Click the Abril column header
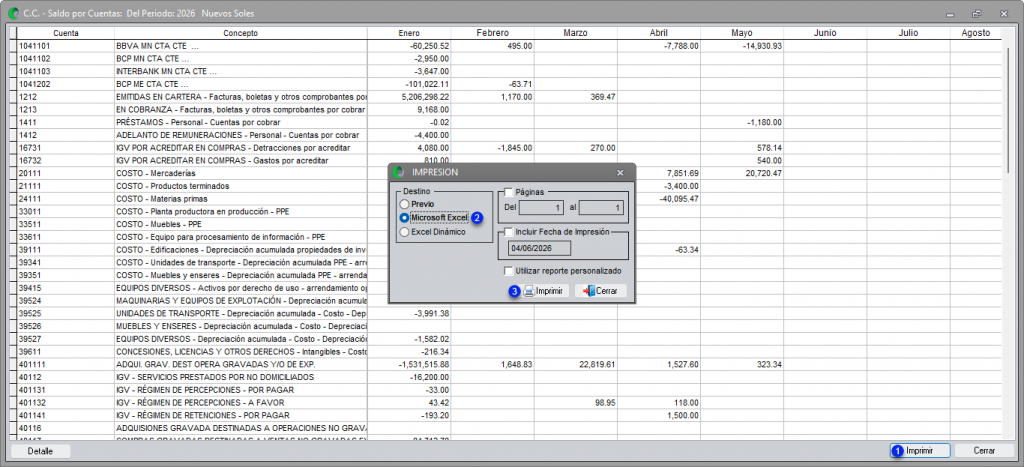1024x467 pixels. tap(659, 33)
